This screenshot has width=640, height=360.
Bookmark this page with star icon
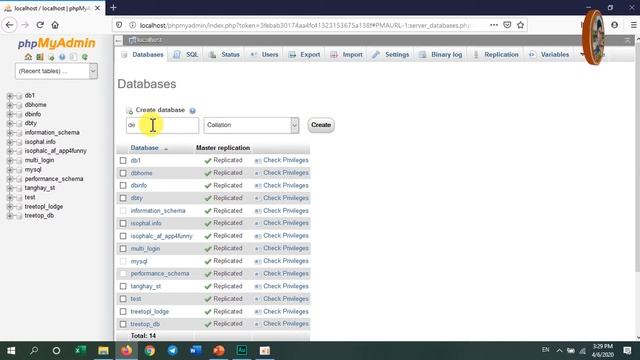520,25
